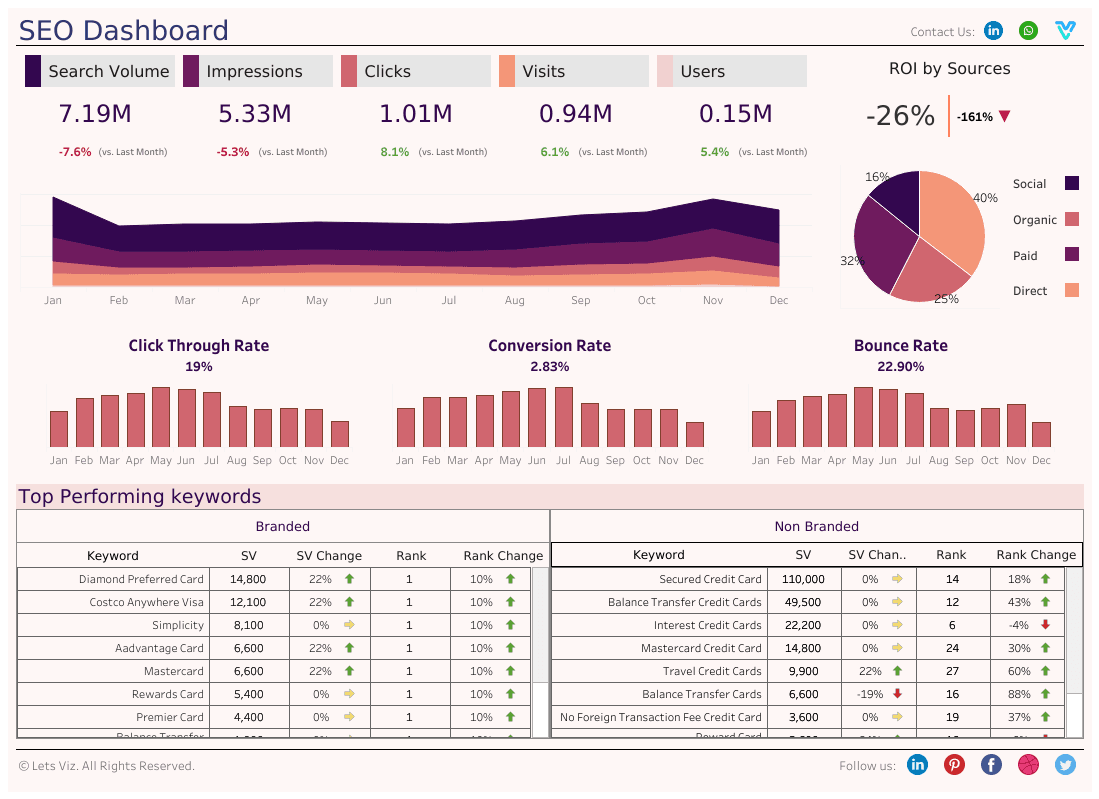
Task: Click the Dribbble icon at the bottom
Action: [1028, 764]
